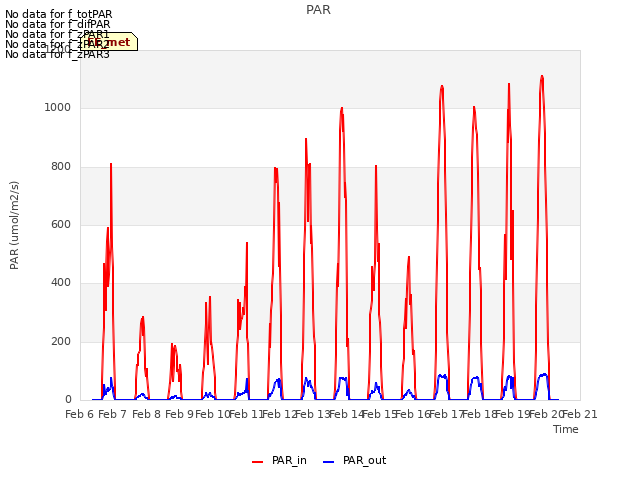Click the PAR_in red legend line marker

[x=258, y=462]
